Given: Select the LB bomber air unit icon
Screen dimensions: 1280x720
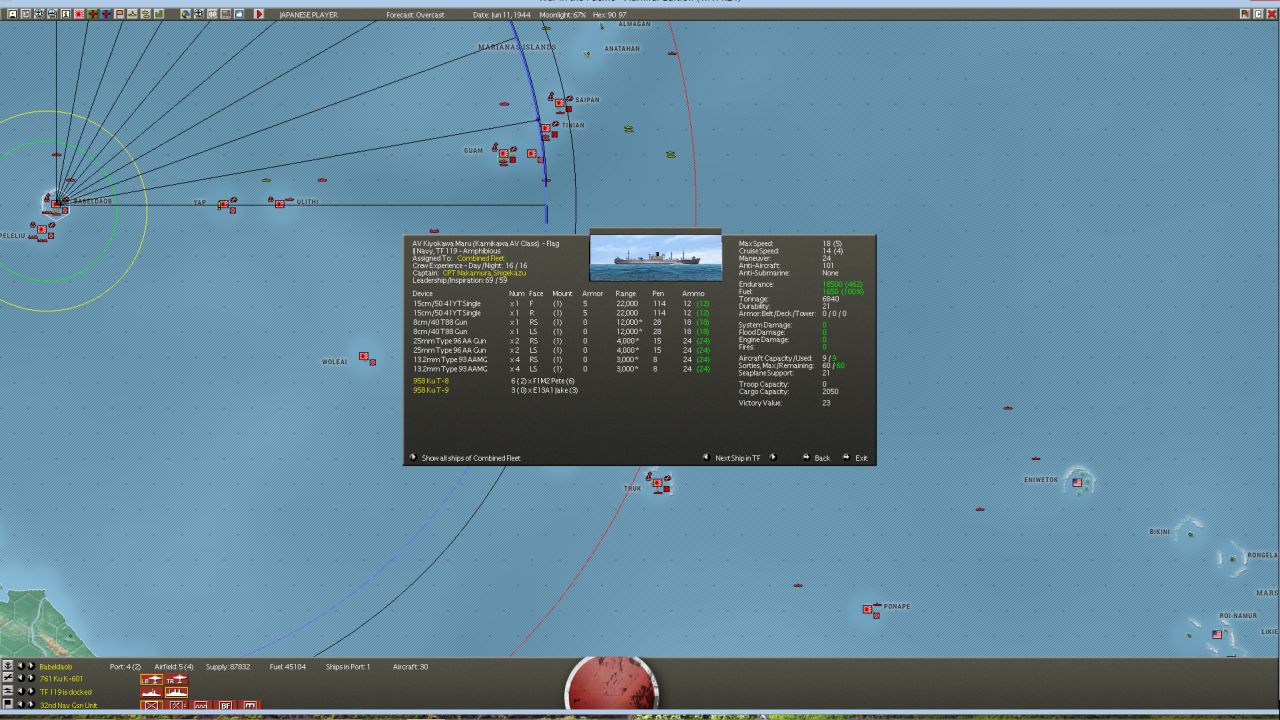Looking at the screenshot, I should click(151, 680).
